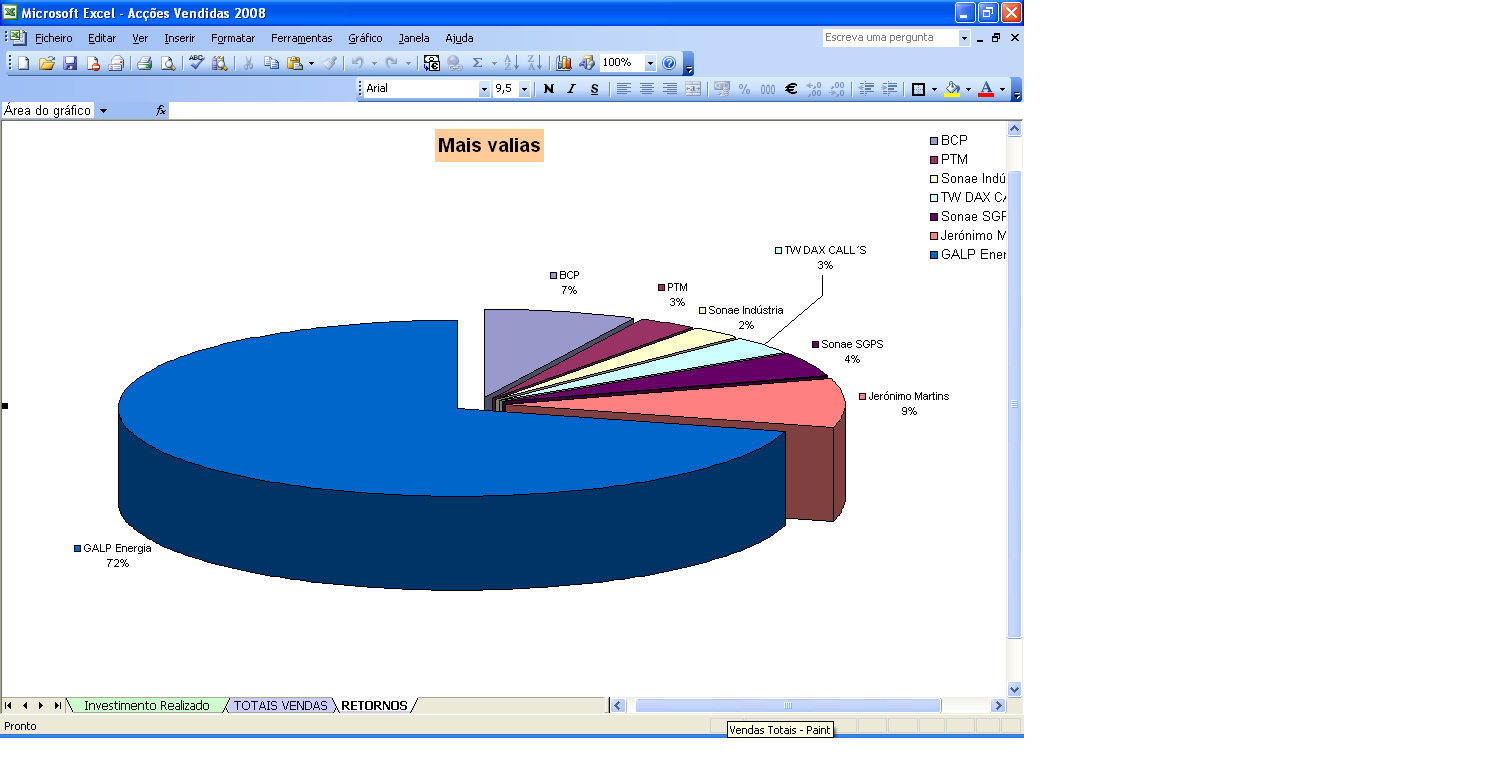The width and height of the screenshot is (1498, 768).
Task: Go to the last sheet tab arrow
Action: click(58, 705)
